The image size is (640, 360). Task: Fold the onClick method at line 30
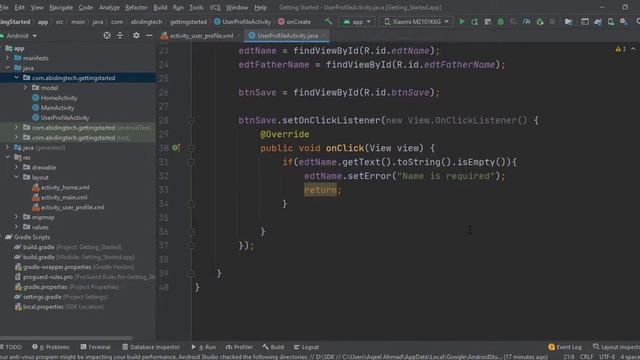click(191, 148)
